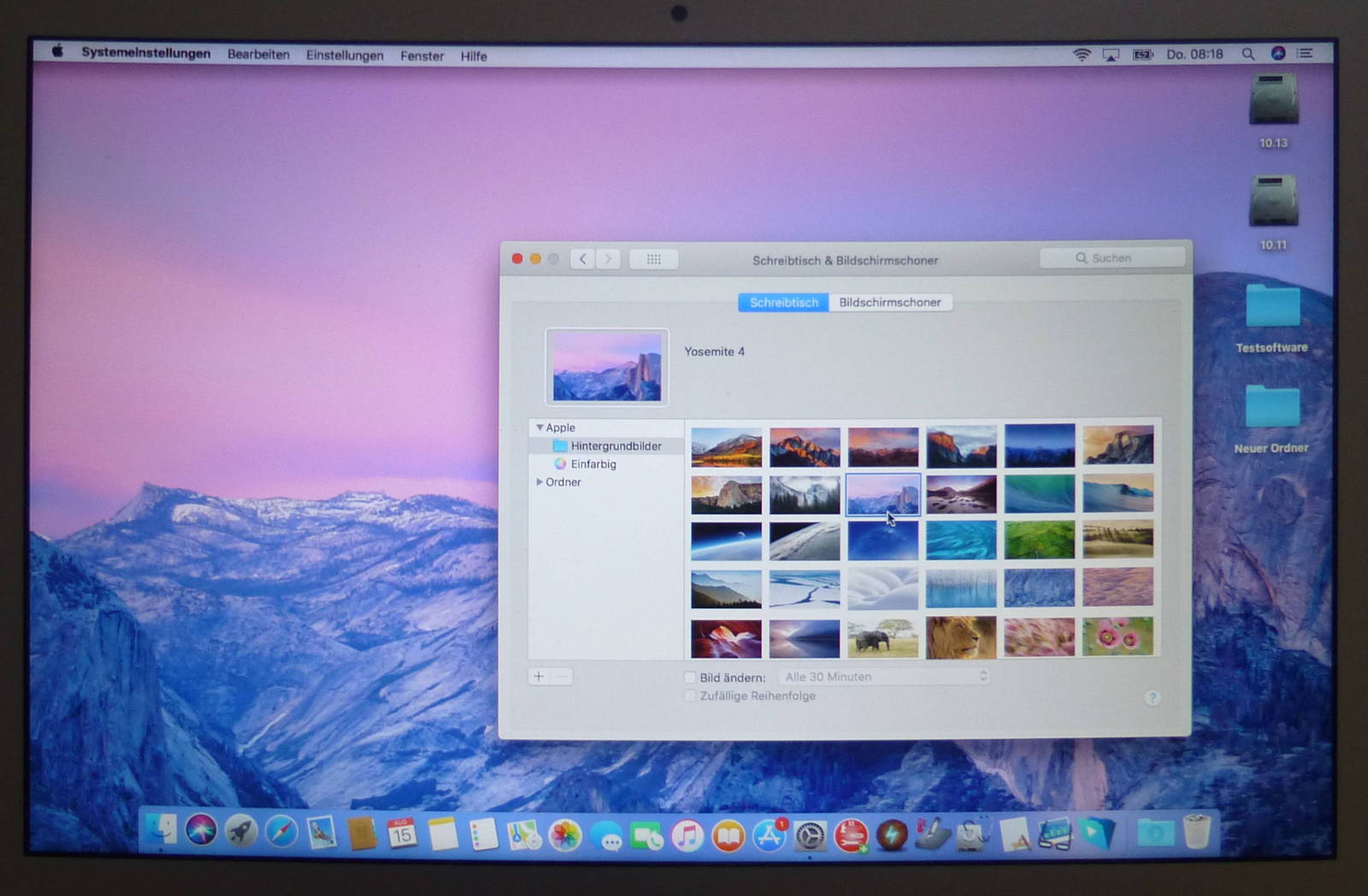Switch to the Bildschirmschoner tab

pos(889,303)
